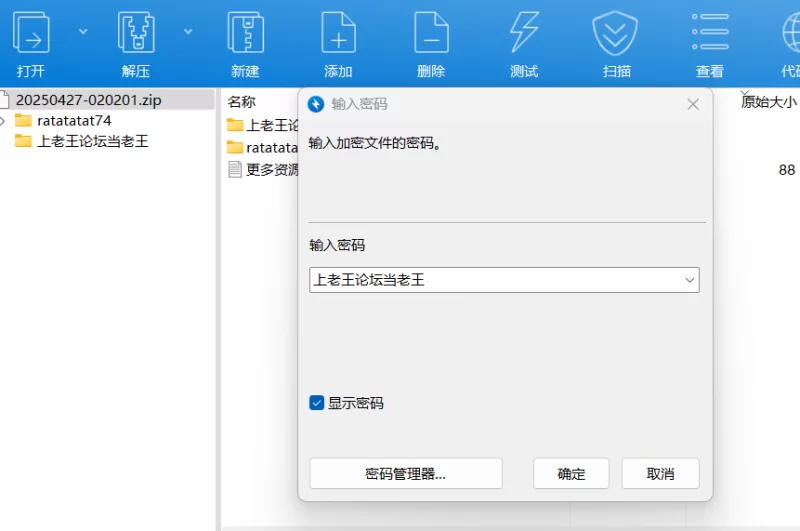
Task: Expand the Open button dropdown arrow
Action: 83,32
